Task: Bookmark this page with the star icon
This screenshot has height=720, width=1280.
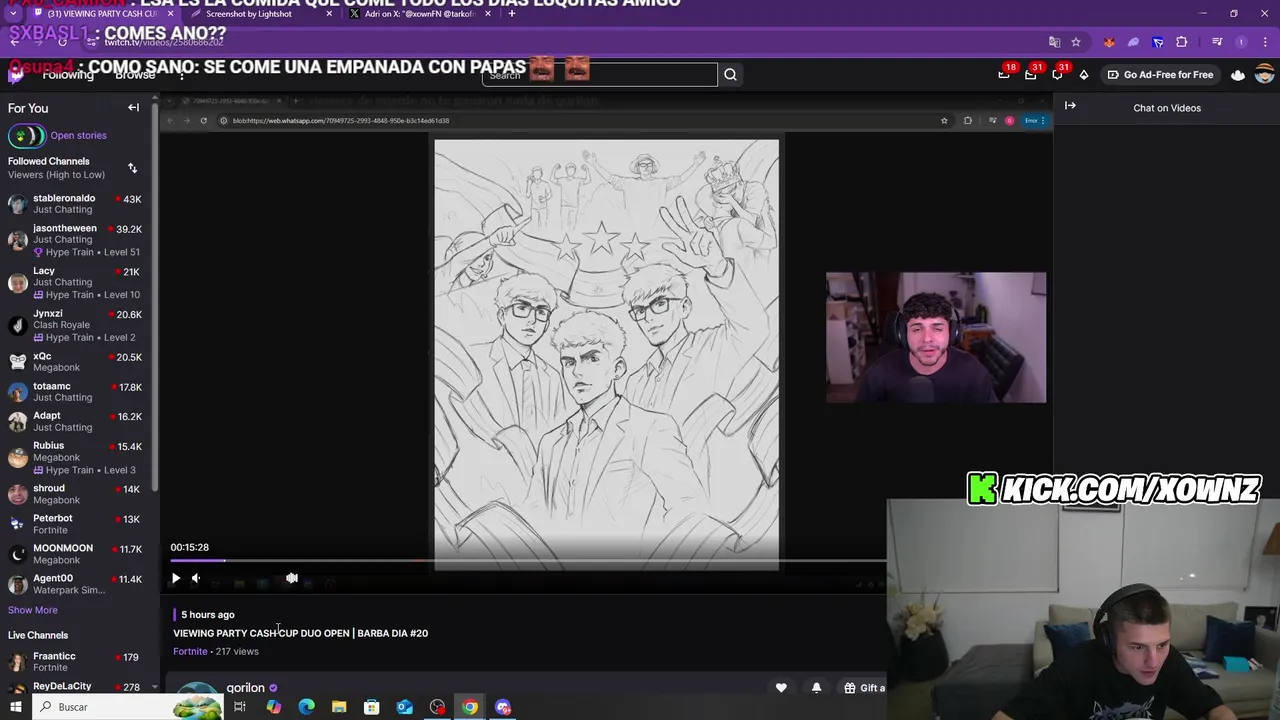Action: click(1076, 42)
